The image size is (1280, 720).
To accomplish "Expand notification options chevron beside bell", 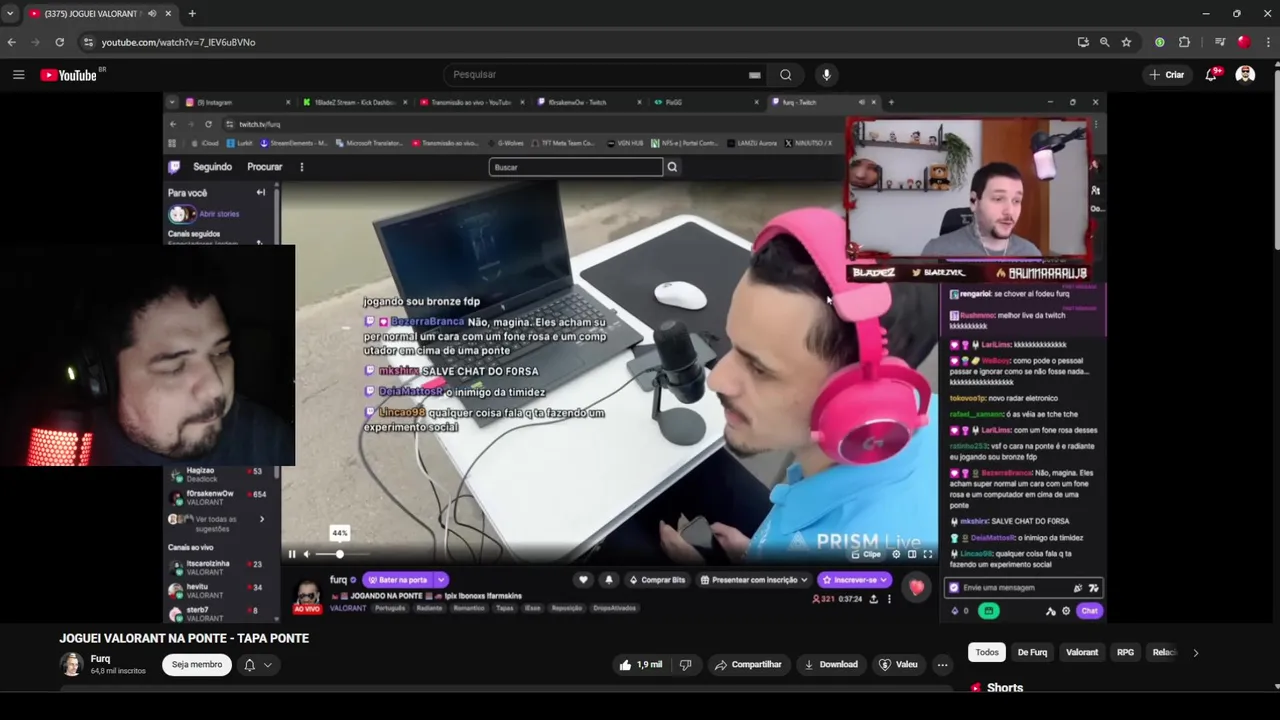I will coord(268,665).
